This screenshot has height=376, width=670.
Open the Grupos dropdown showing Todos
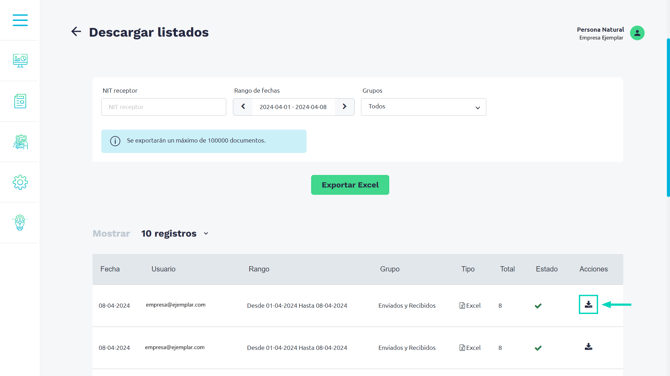point(423,107)
